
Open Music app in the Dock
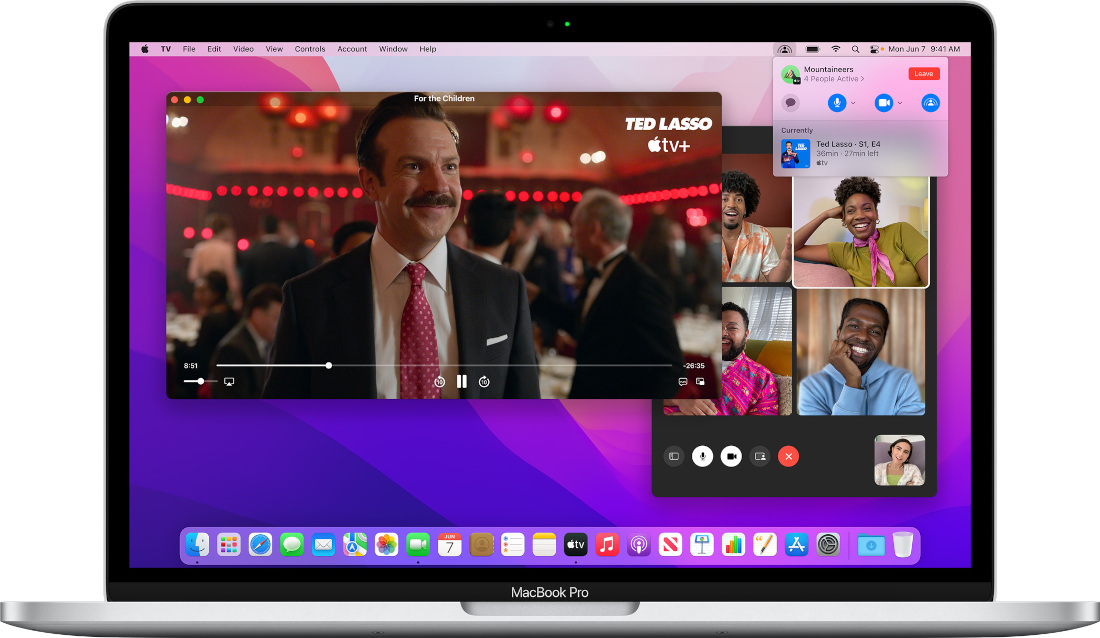pyautogui.click(x=608, y=545)
